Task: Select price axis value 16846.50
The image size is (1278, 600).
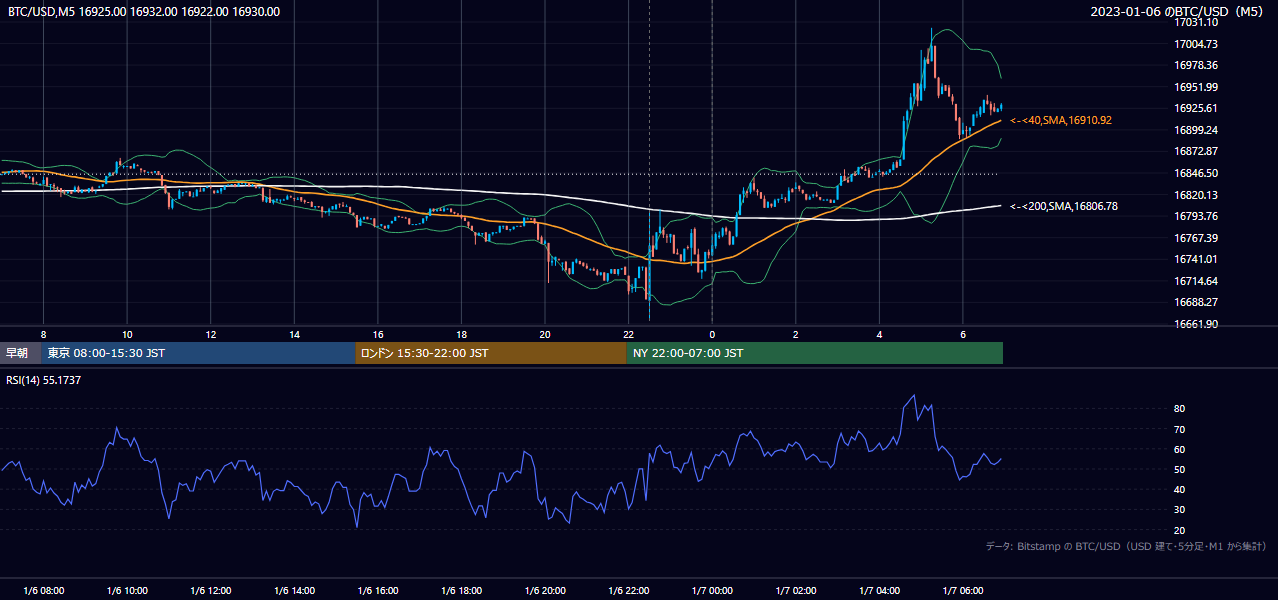Action: coord(1196,173)
